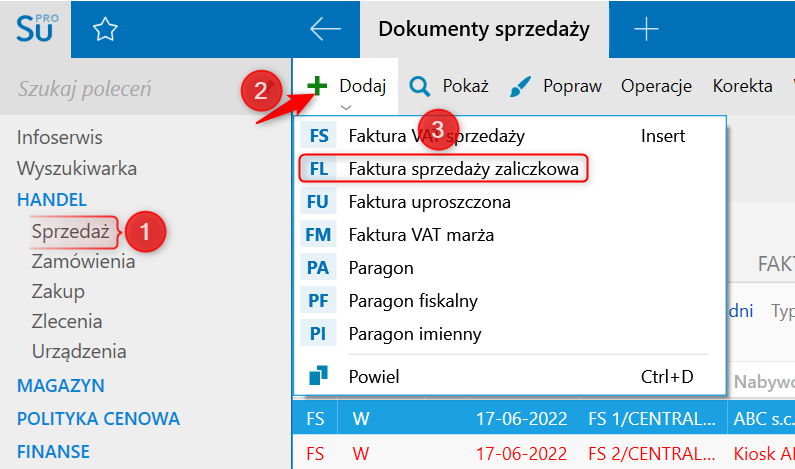The height and width of the screenshot is (469, 795).
Task: Click the Subiekt PRO logo icon
Action: coord(37,28)
